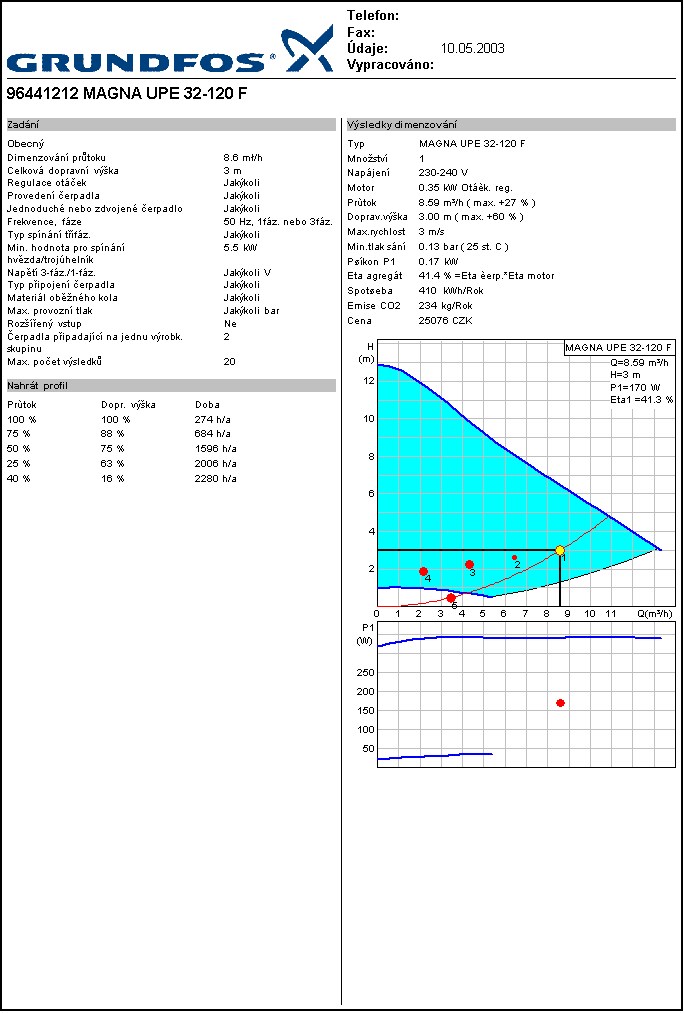Image resolution: width=684 pixels, height=1013 pixels.
Task: Click the 2280 h/a duration in load profile
Action: (x=215, y=479)
